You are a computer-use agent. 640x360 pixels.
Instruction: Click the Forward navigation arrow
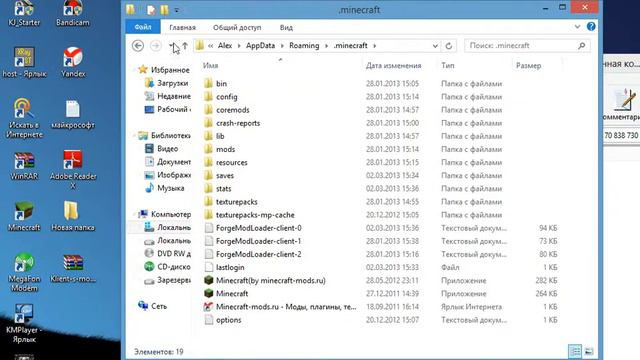[156, 46]
